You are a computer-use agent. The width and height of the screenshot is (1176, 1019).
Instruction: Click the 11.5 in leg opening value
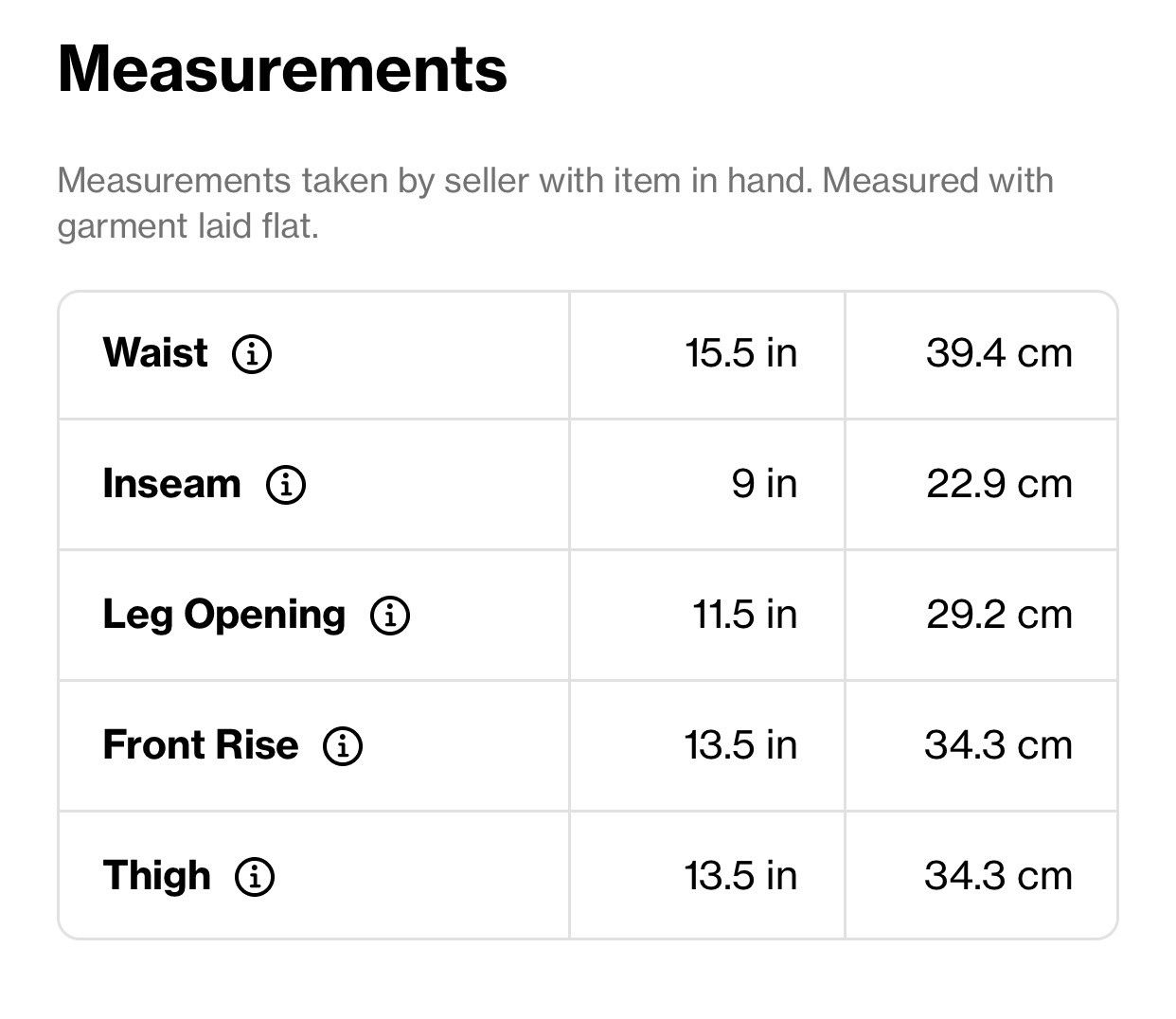point(745,615)
